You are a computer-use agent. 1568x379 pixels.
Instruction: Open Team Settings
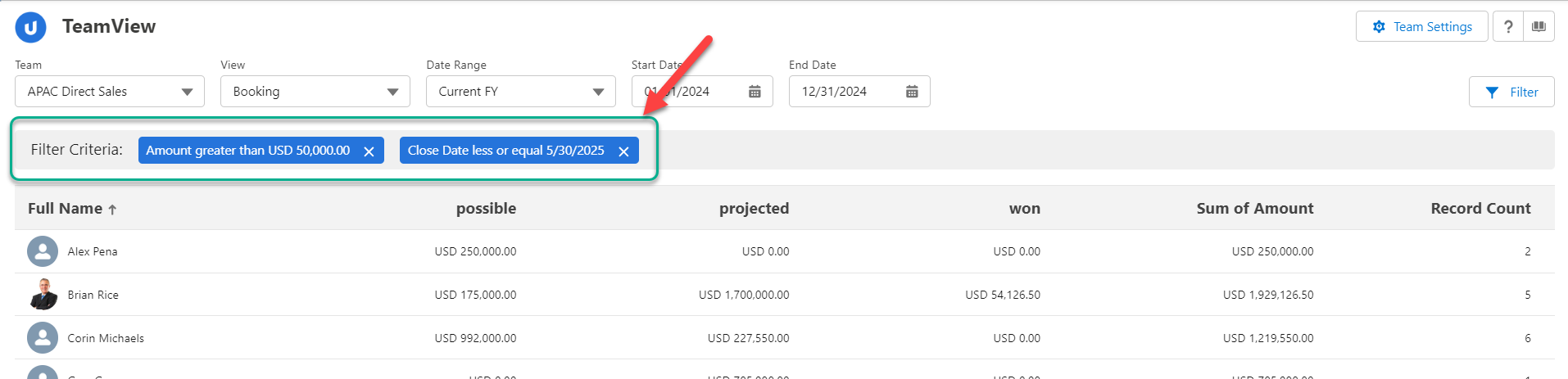click(x=1421, y=27)
